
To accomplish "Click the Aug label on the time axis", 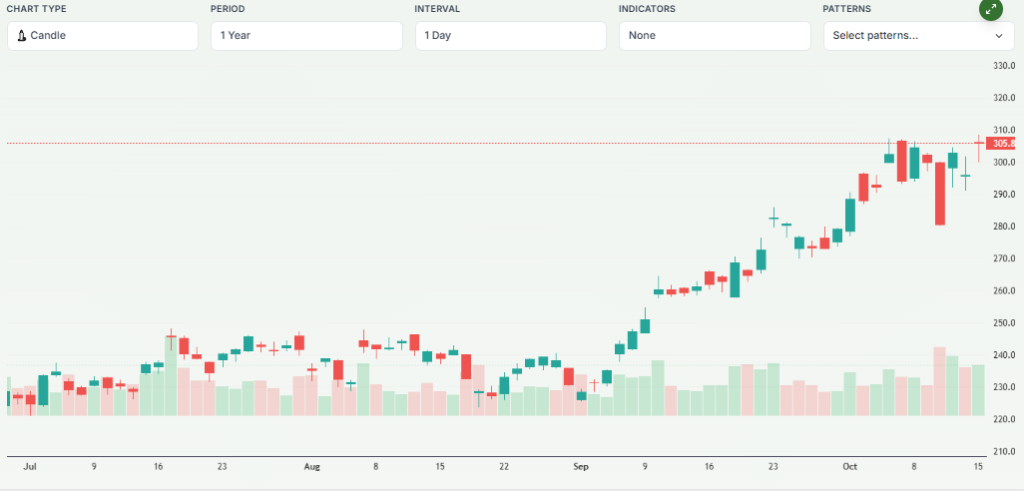I will 312,467.
